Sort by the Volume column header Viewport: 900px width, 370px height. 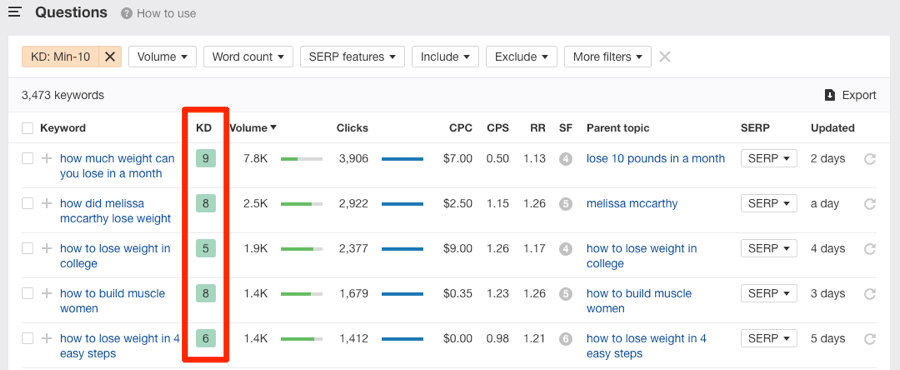[253, 128]
